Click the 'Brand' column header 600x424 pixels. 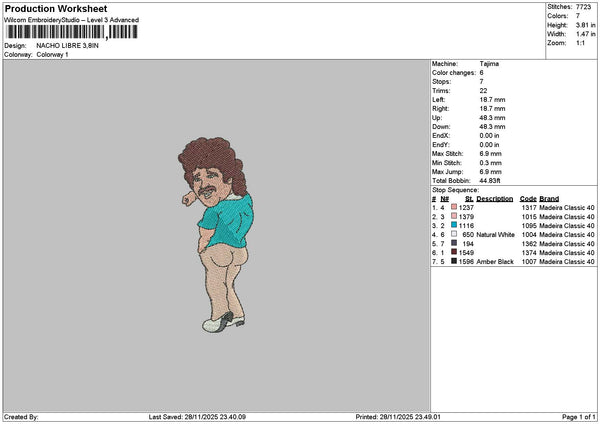click(x=549, y=199)
